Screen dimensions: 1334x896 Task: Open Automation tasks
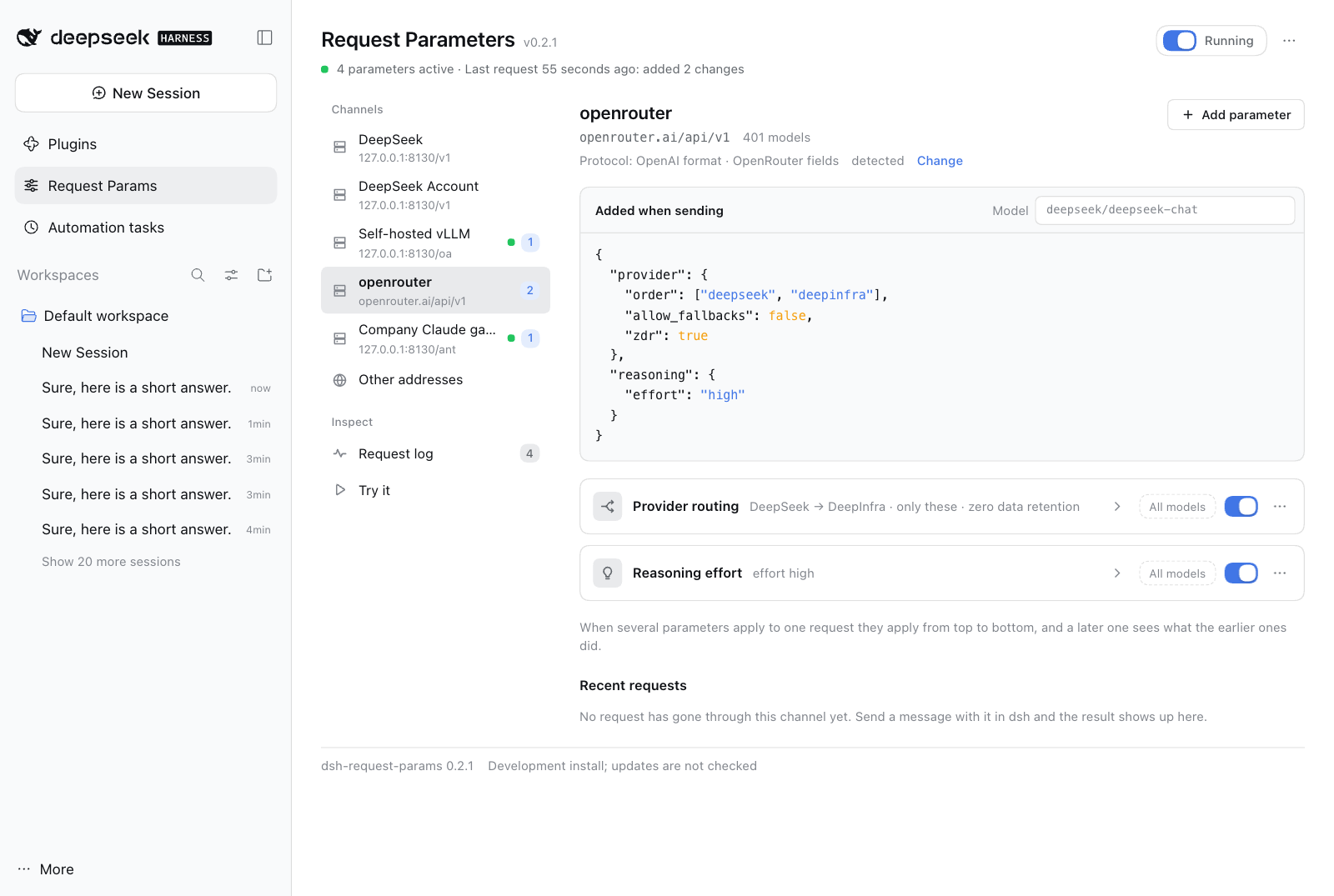coord(146,228)
